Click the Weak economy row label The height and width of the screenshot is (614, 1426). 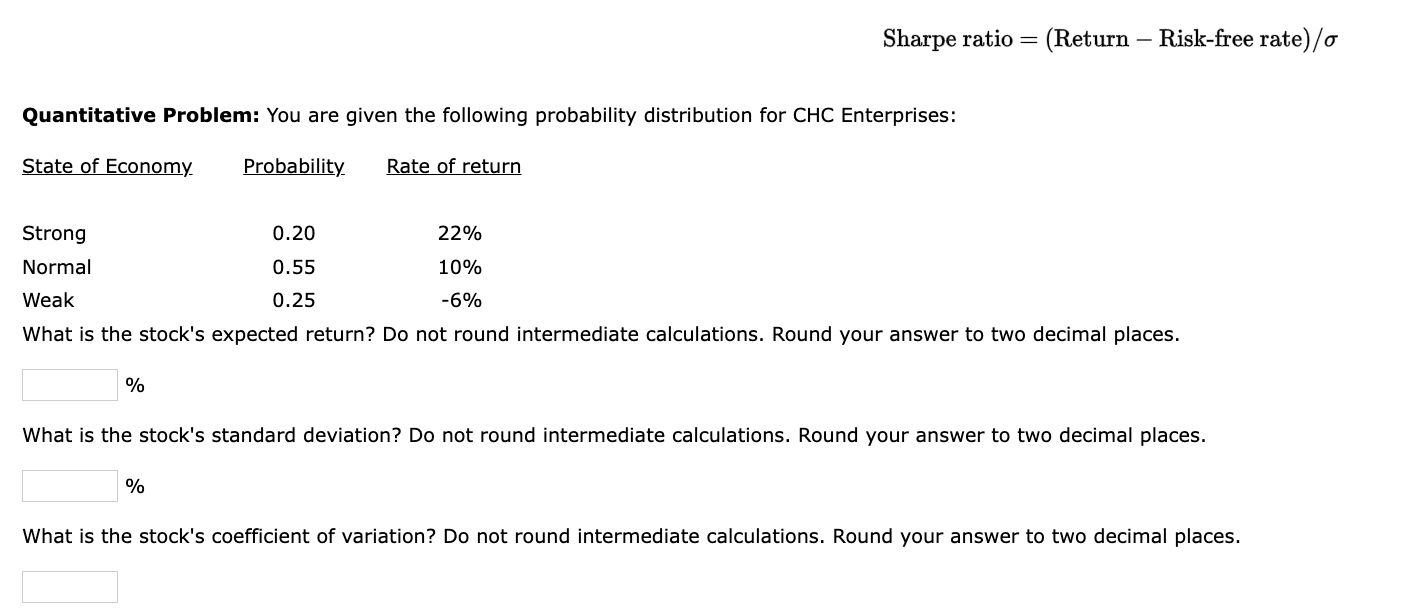[x=47, y=300]
